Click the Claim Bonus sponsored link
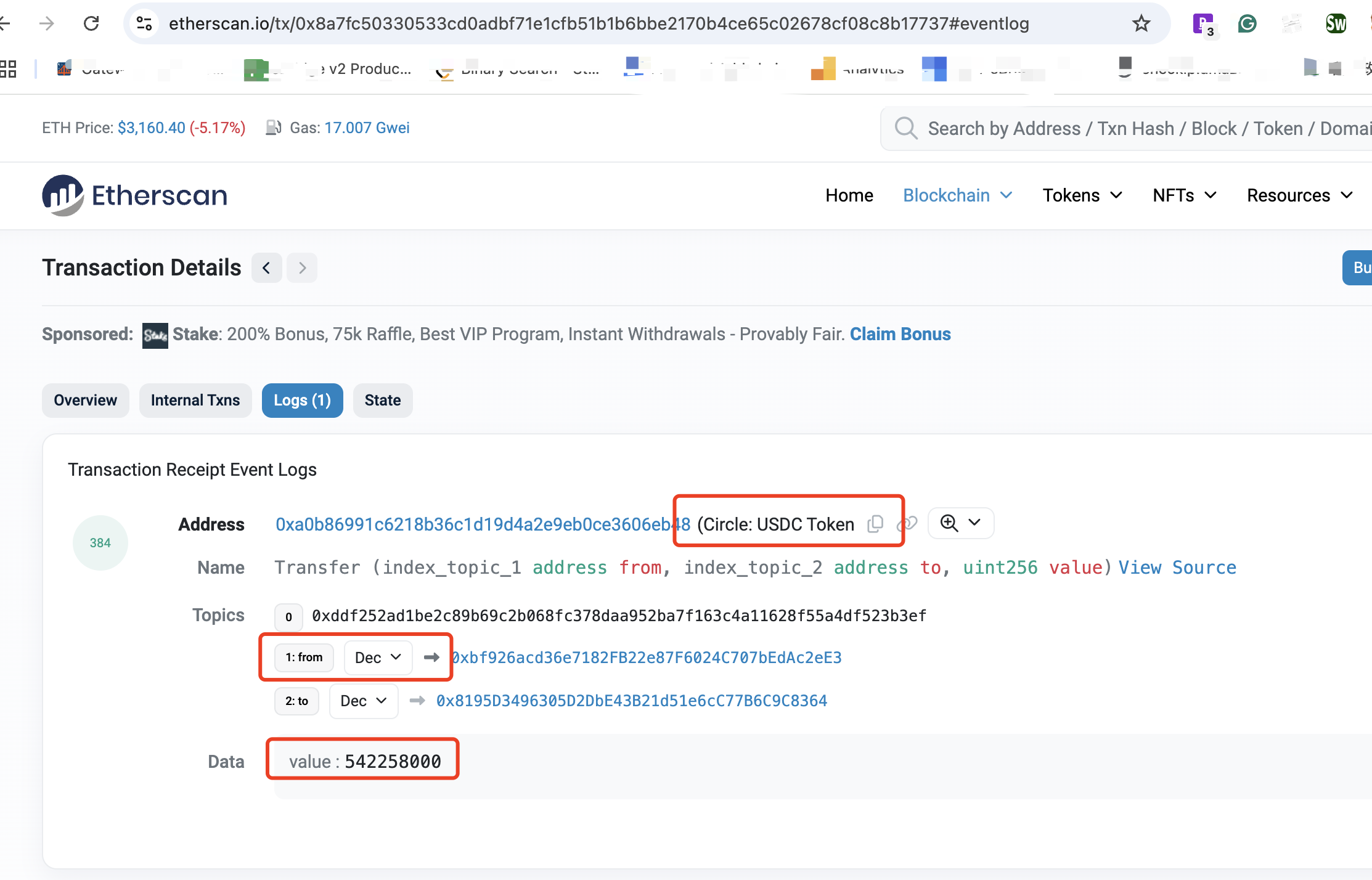The width and height of the screenshot is (1372, 880). [x=900, y=334]
